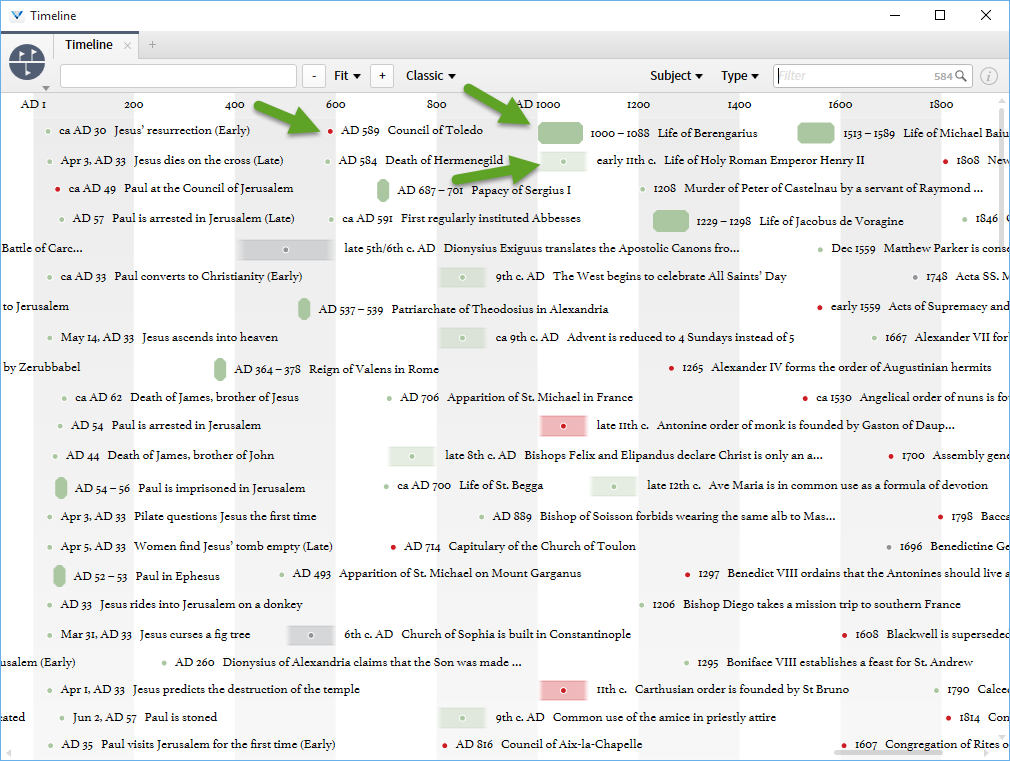
Task: Click Jesus rides into Jerusalem on a donkey
Action: click(x=201, y=604)
